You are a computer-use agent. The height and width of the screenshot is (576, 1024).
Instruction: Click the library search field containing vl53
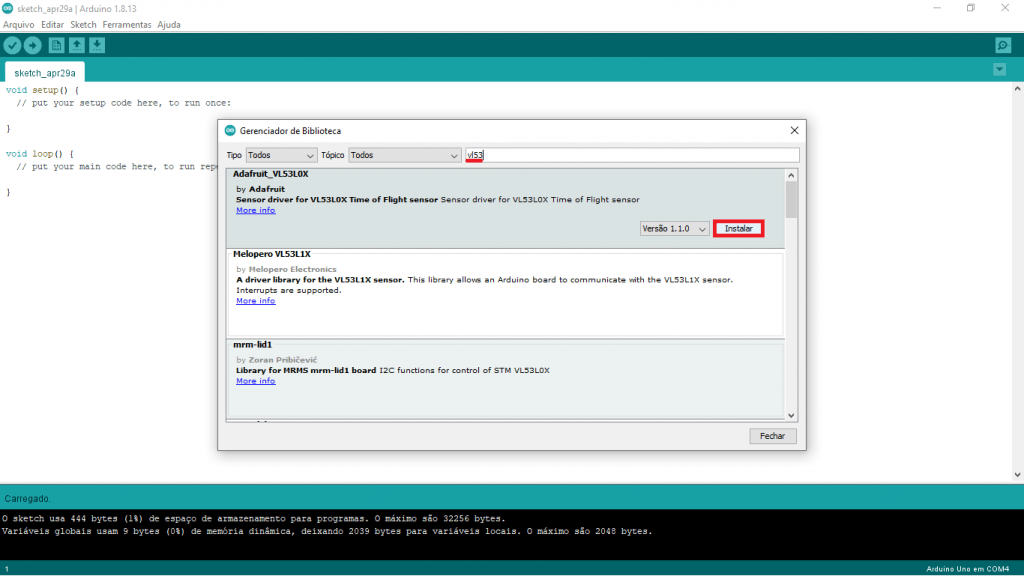tap(632, 155)
